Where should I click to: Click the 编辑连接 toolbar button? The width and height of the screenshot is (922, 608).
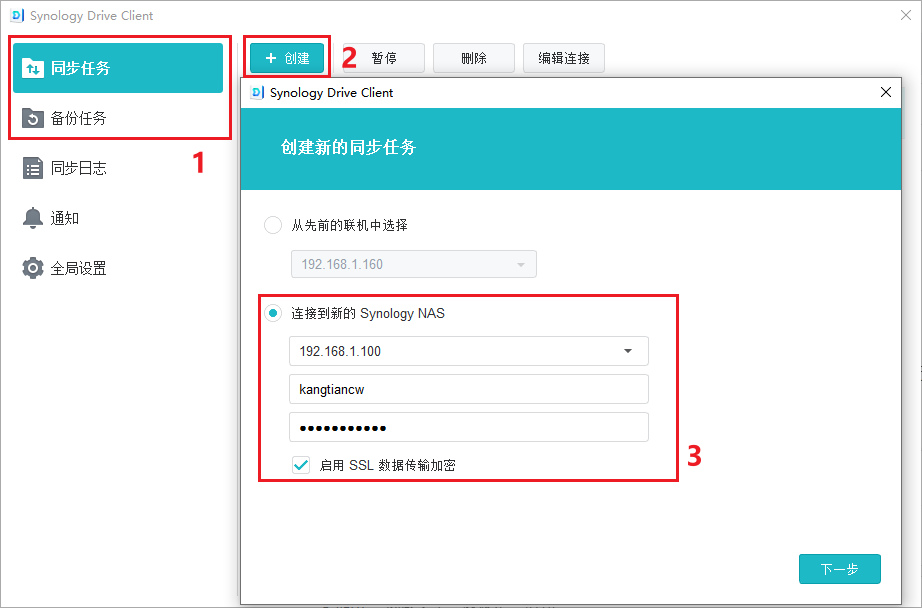564,58
